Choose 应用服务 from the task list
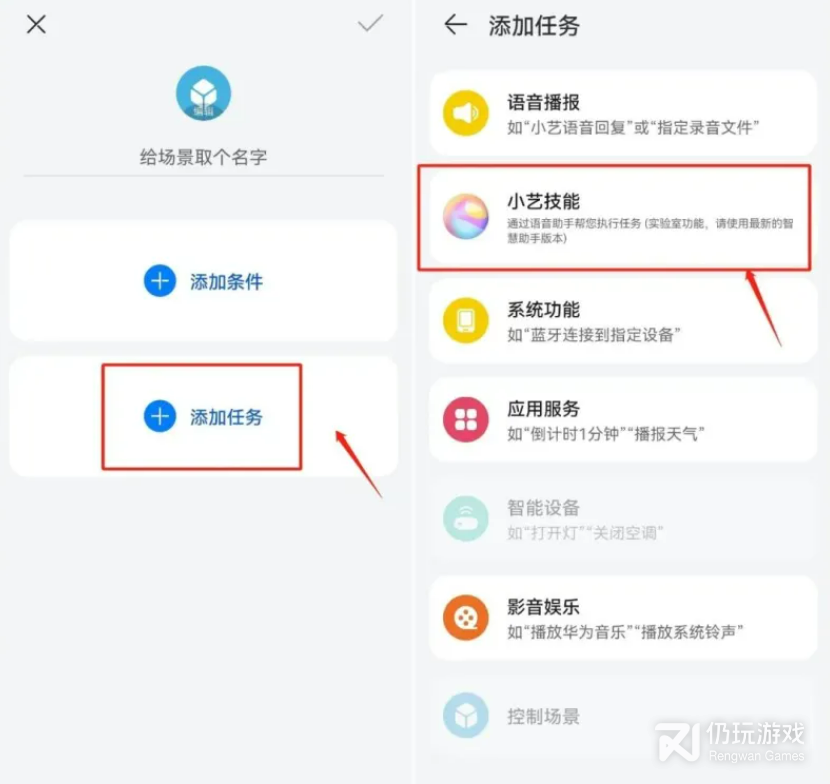This screenshot has width=830, height=784. click(623, 420)
